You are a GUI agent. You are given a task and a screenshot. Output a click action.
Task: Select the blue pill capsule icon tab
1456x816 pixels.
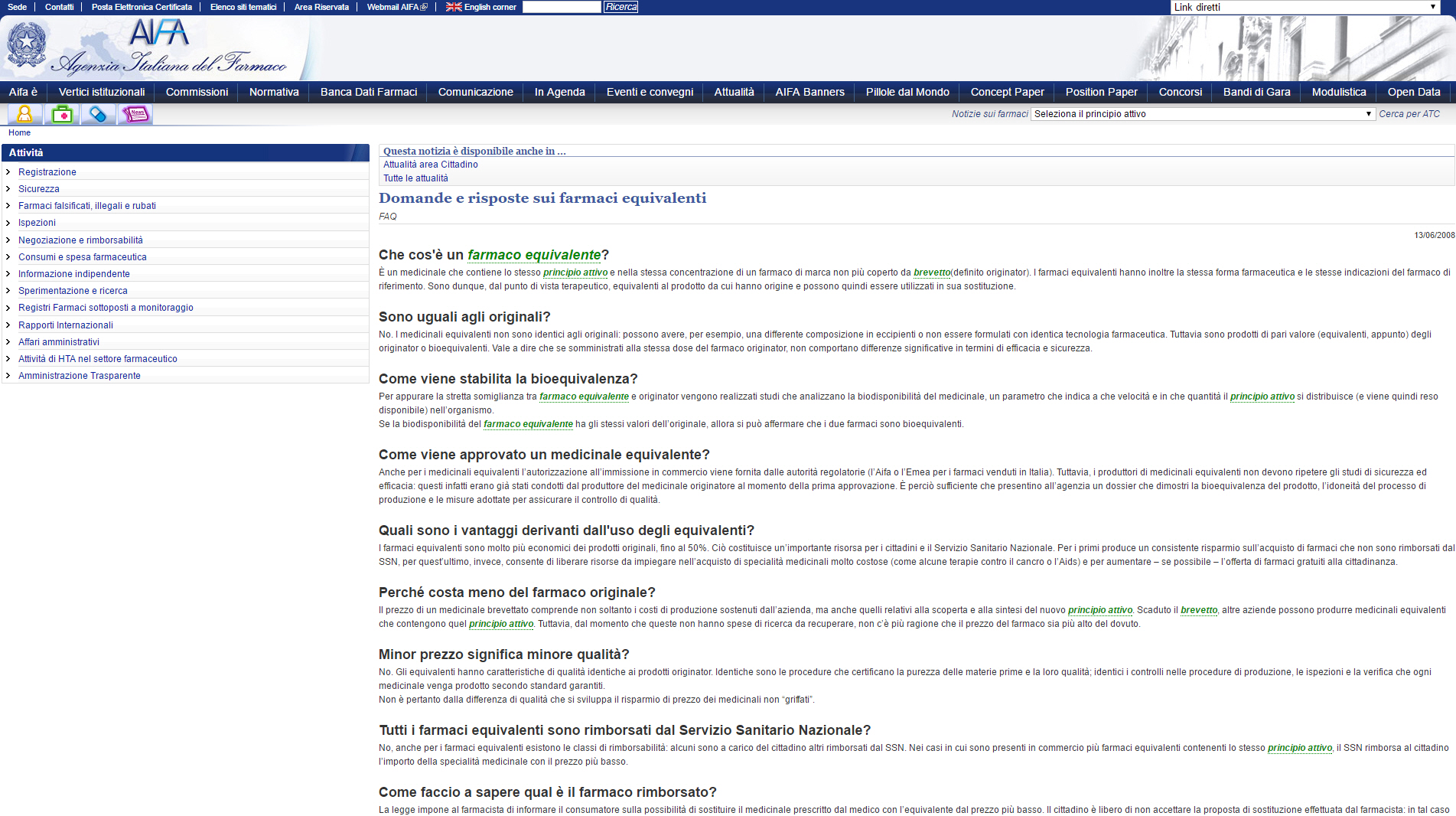pyautogui.click(x=98, y=114)
